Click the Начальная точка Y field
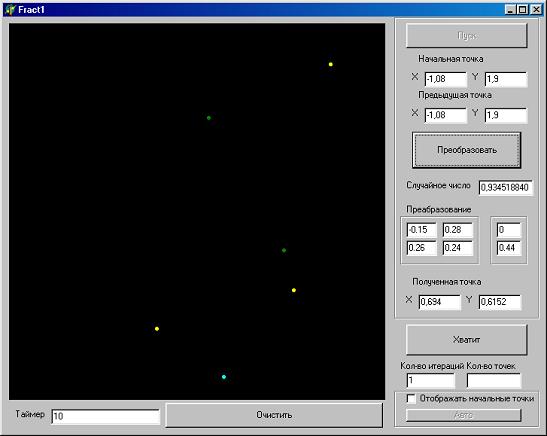The height and width of the screenshot is (436, 547). point(506,79)
